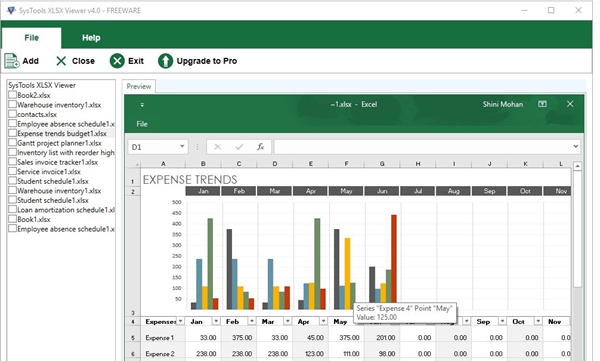Click the green Exit icon
600x361 pixels.
(117, 61)
